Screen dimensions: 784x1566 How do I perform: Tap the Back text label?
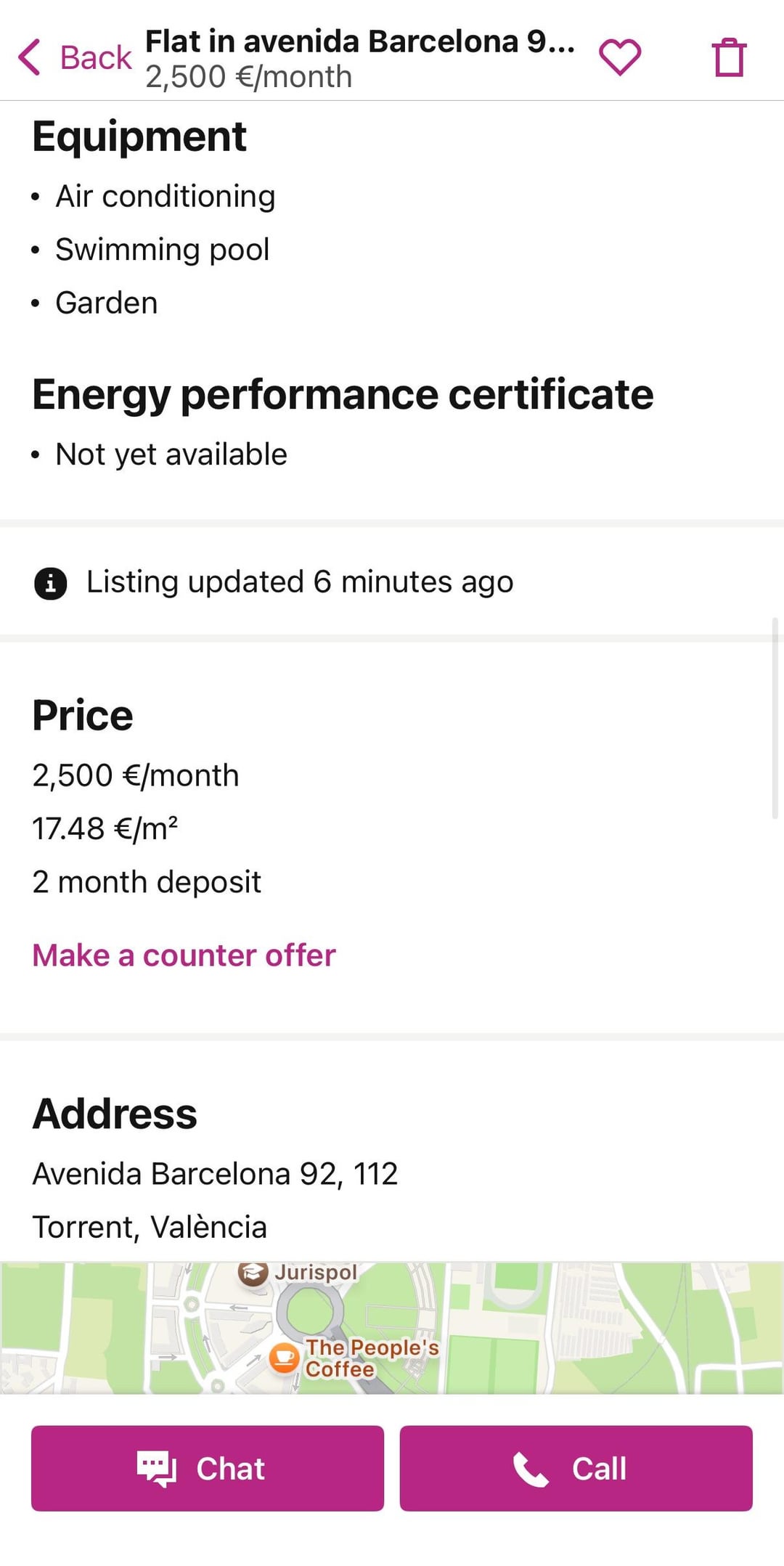point(95,57)
